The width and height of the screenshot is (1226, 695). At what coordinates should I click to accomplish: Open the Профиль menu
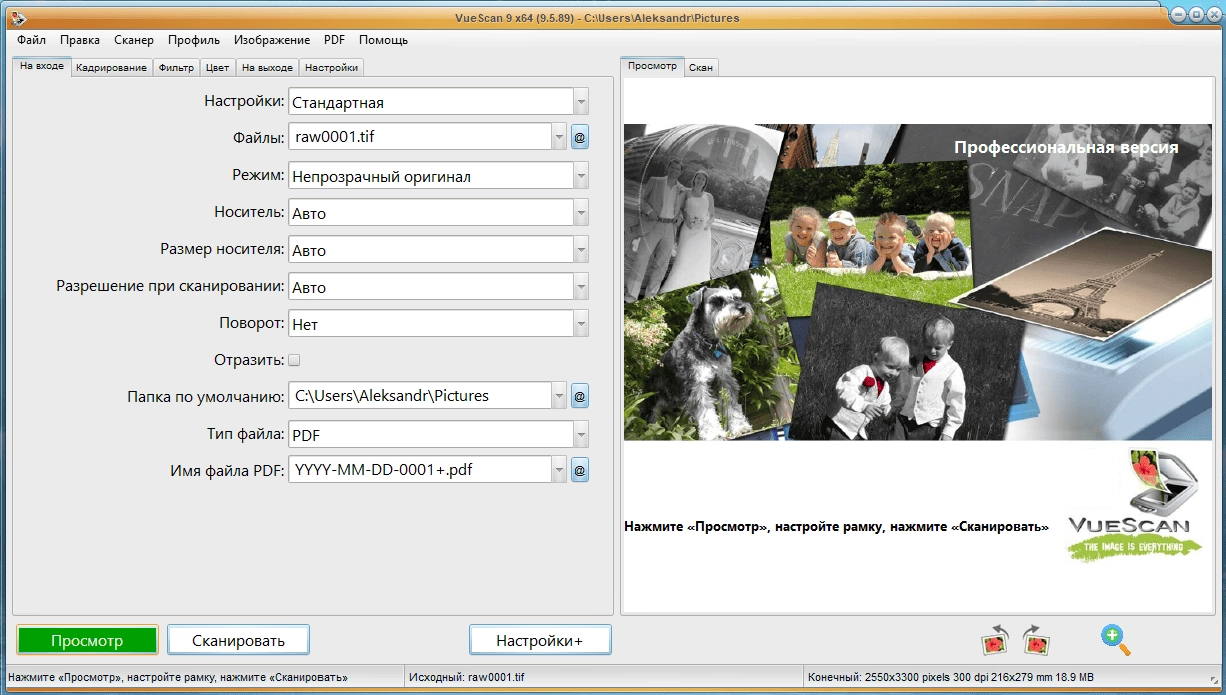tap(194, 40)
